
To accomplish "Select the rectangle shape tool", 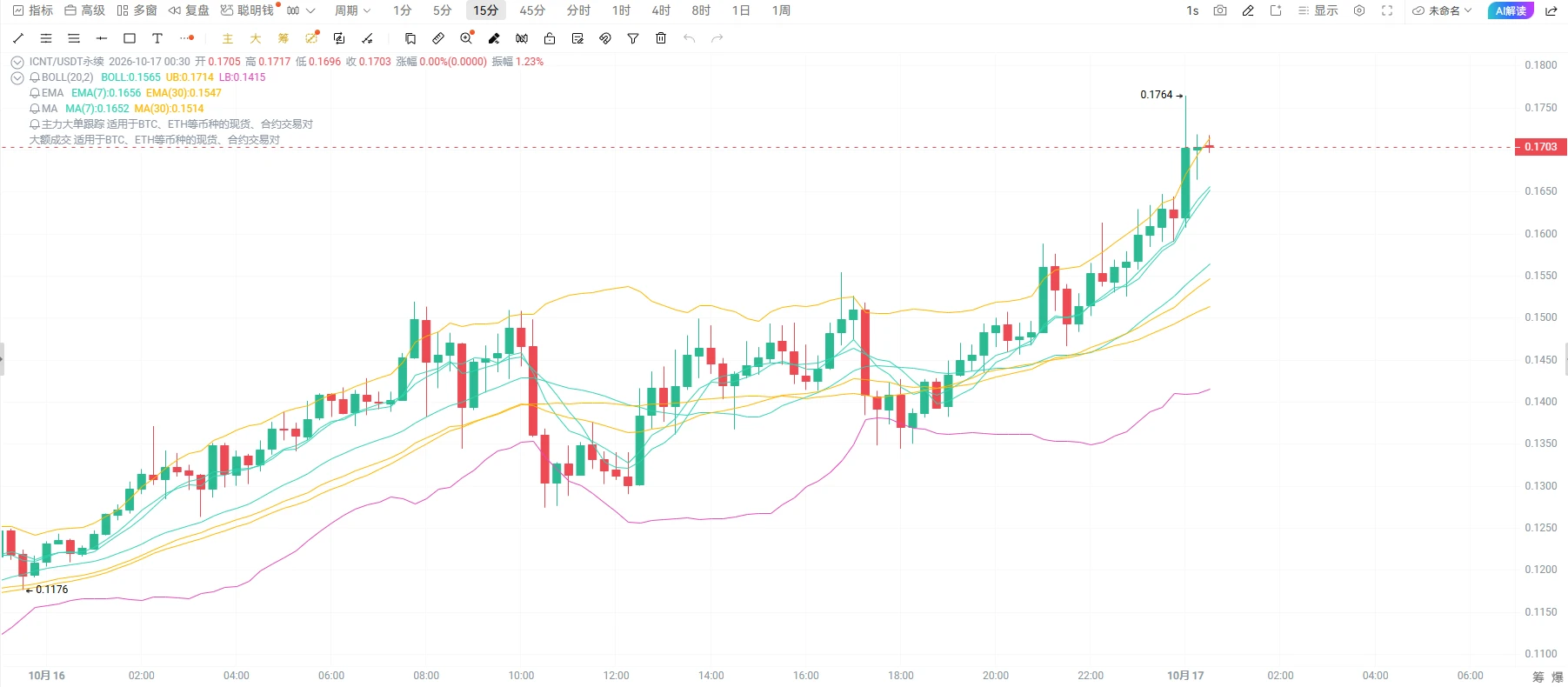I will [x=130, y=38].
